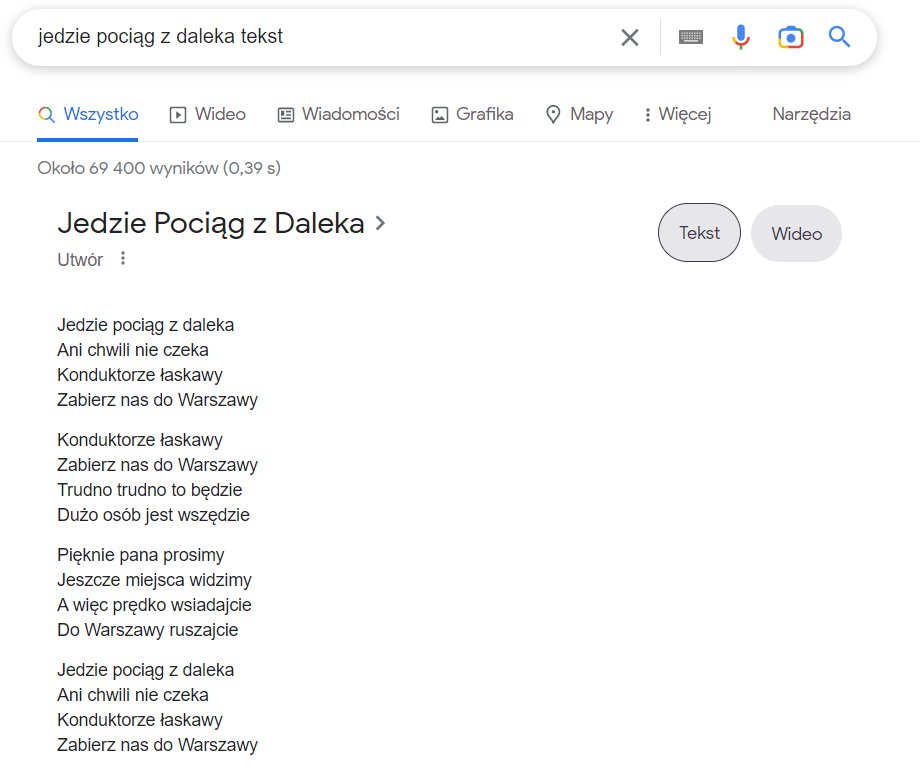Click the Grafika picture icon

[439, 115]
